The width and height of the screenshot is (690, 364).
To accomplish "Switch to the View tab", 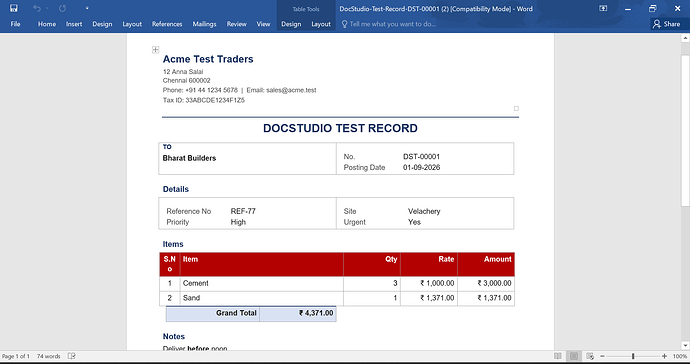I will (263, 24).
